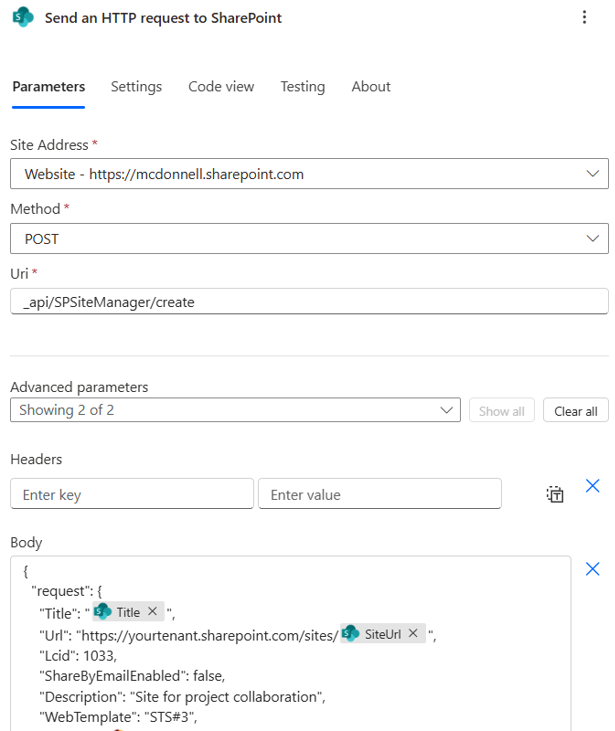
Task: Open the Code view tab
Action: click(x=221, y=87)
